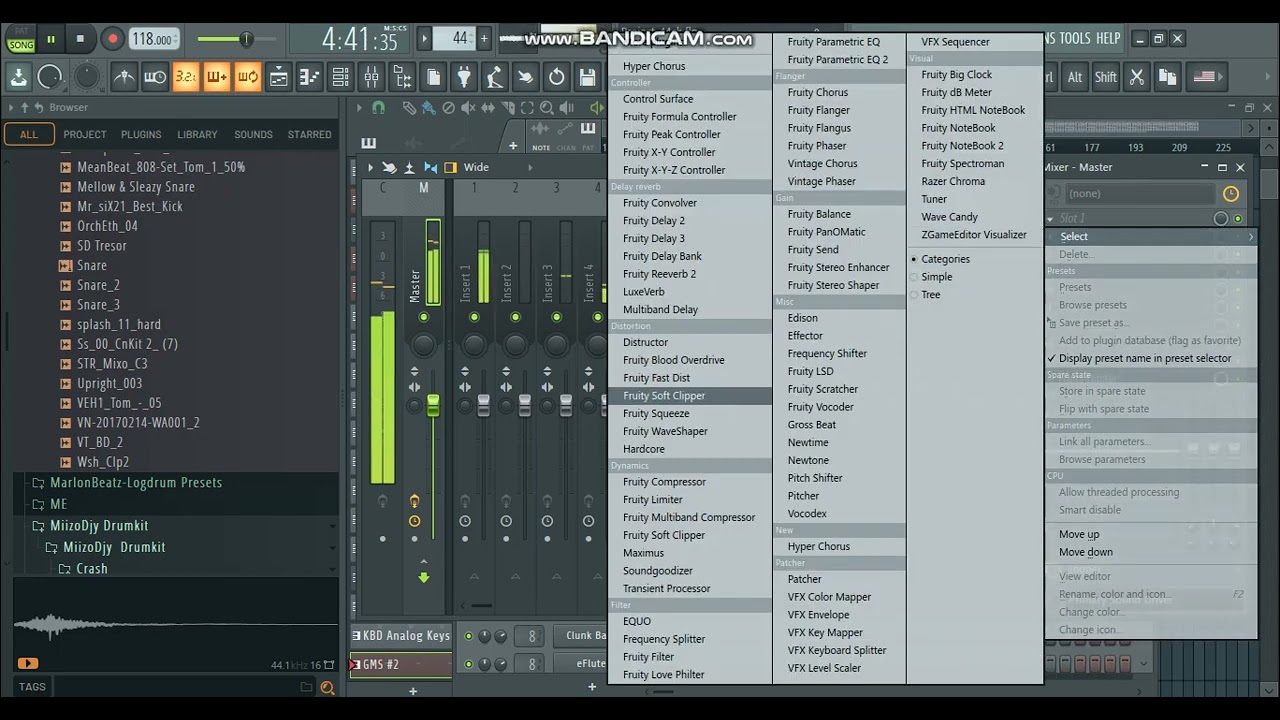Open the mixer view icon in toolbar

(x=372, y=77)
